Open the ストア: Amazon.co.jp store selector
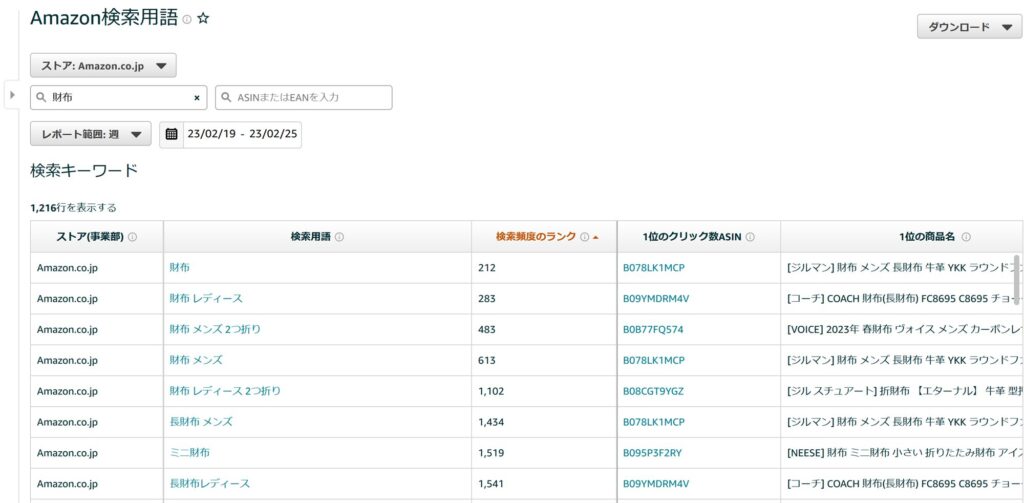Image resolution: width=1024 pixels, height=503 pixels. [103, 65]
